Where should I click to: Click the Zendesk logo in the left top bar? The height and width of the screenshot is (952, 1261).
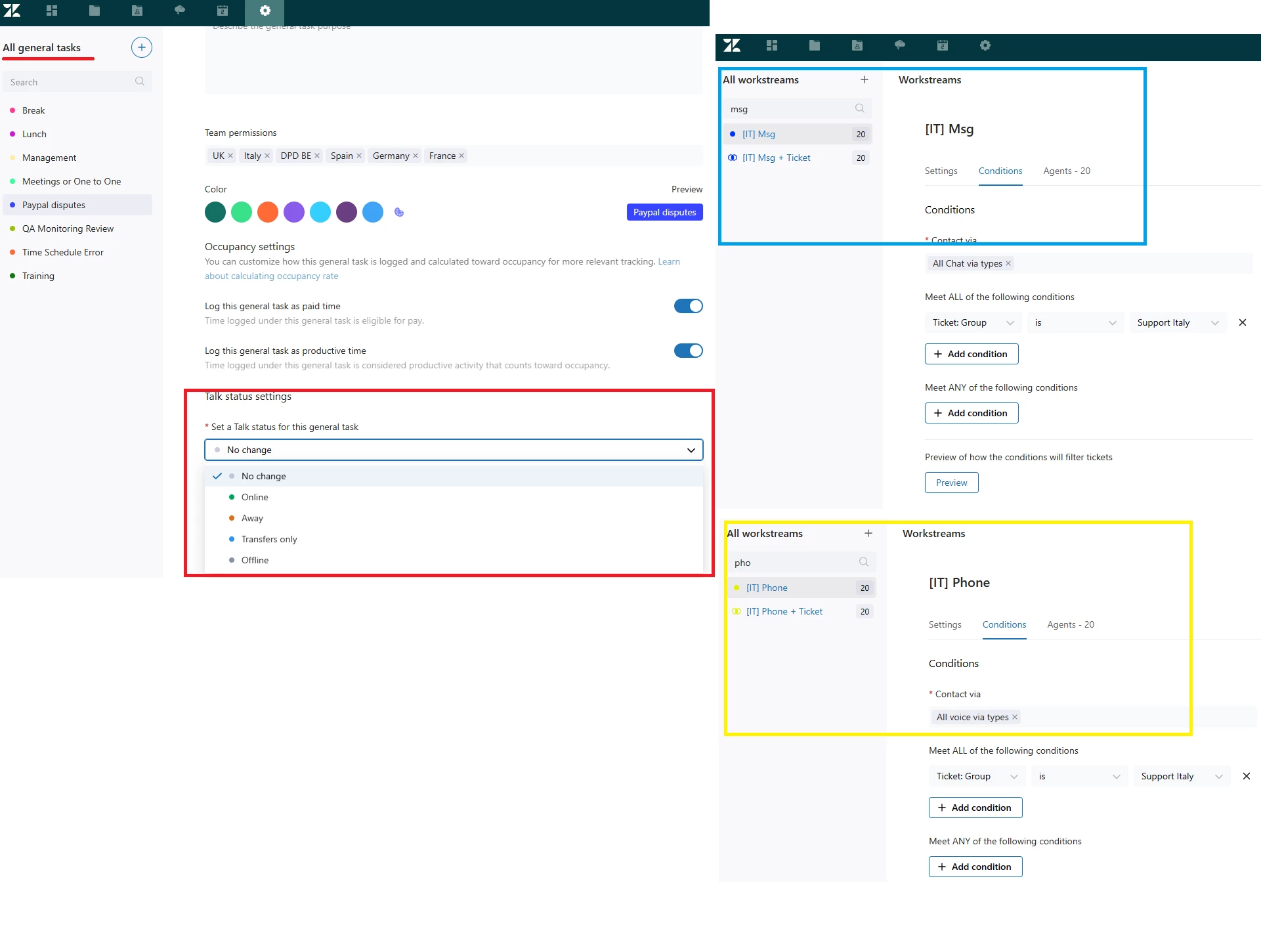click(12, 11)
